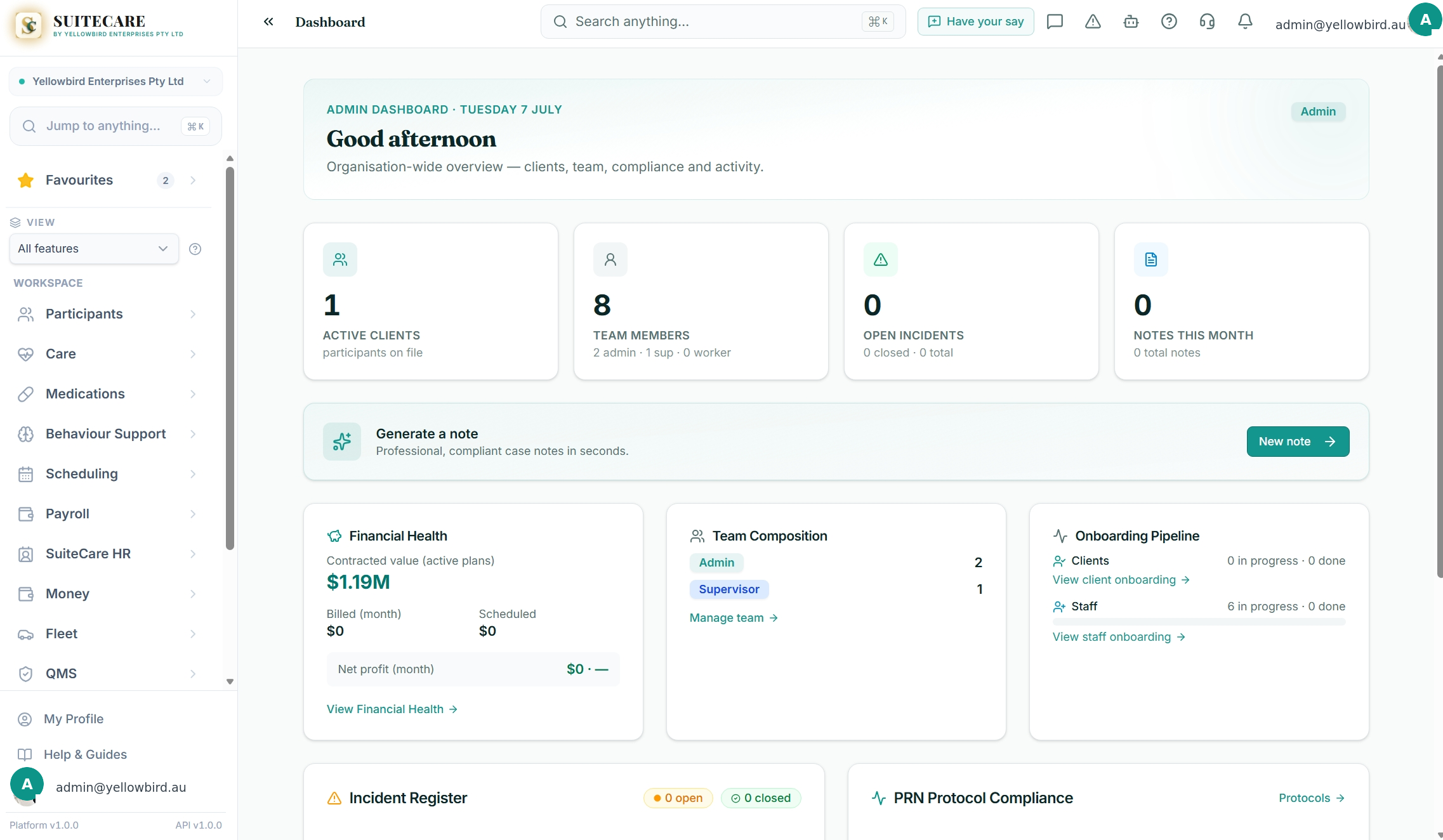Screen dimensions: 1443x840
Task: Click the user avatar in top right
Action: pos(1425,20)
